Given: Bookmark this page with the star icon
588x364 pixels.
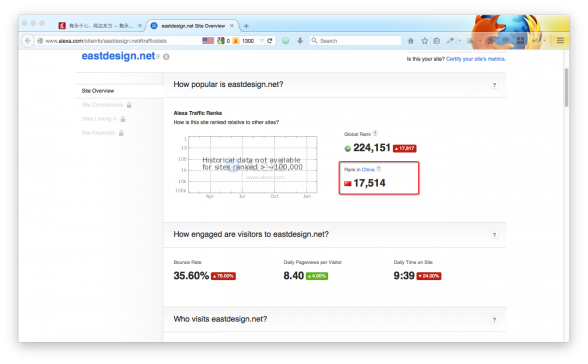Looking at the screenshot, I should pos(424,40).
